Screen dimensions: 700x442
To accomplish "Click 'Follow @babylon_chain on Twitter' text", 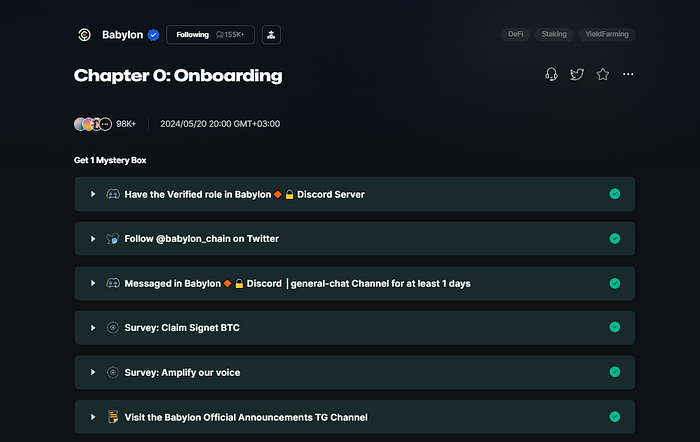I will point(202,239).
